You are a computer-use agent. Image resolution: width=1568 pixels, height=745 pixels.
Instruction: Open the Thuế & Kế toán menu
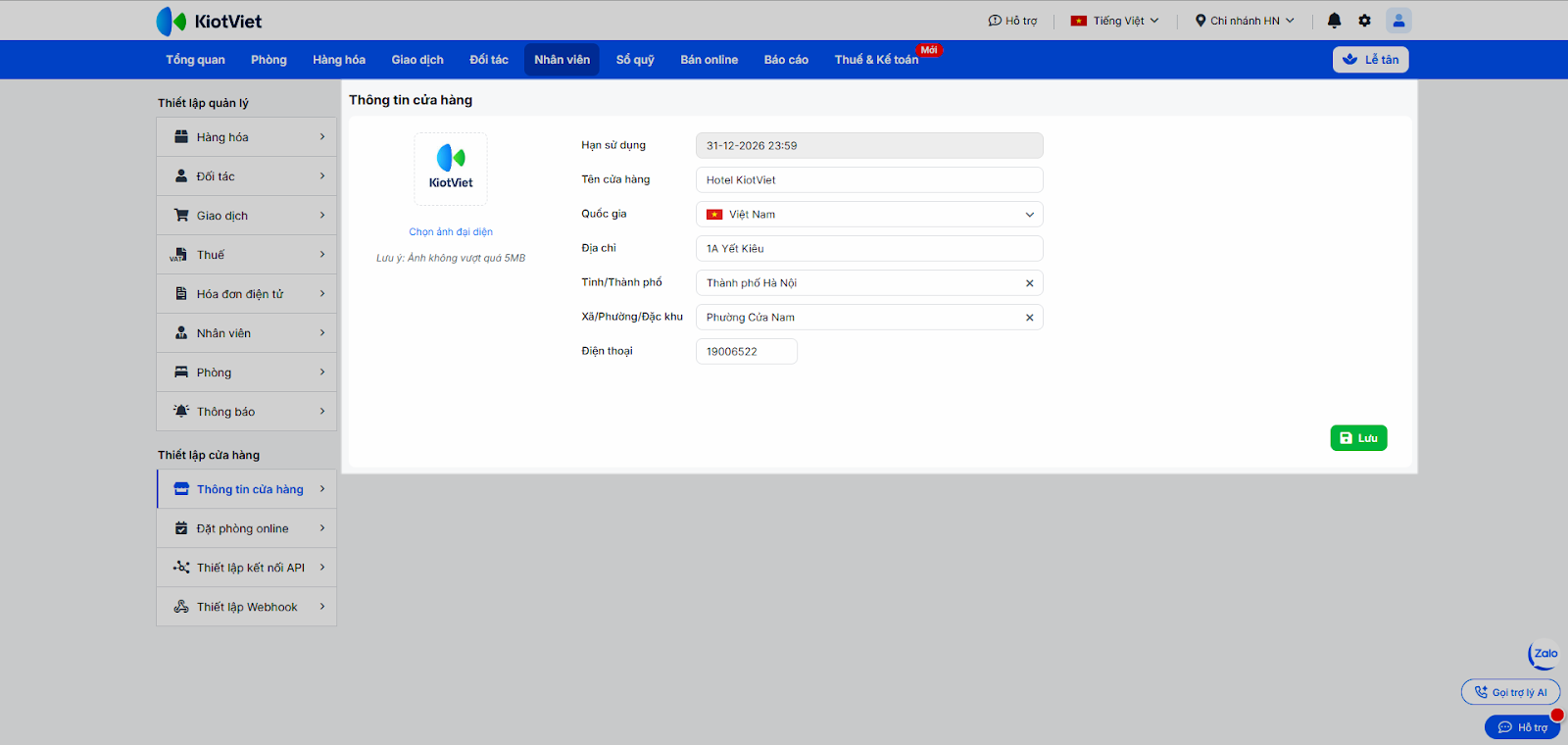point(877,60)
